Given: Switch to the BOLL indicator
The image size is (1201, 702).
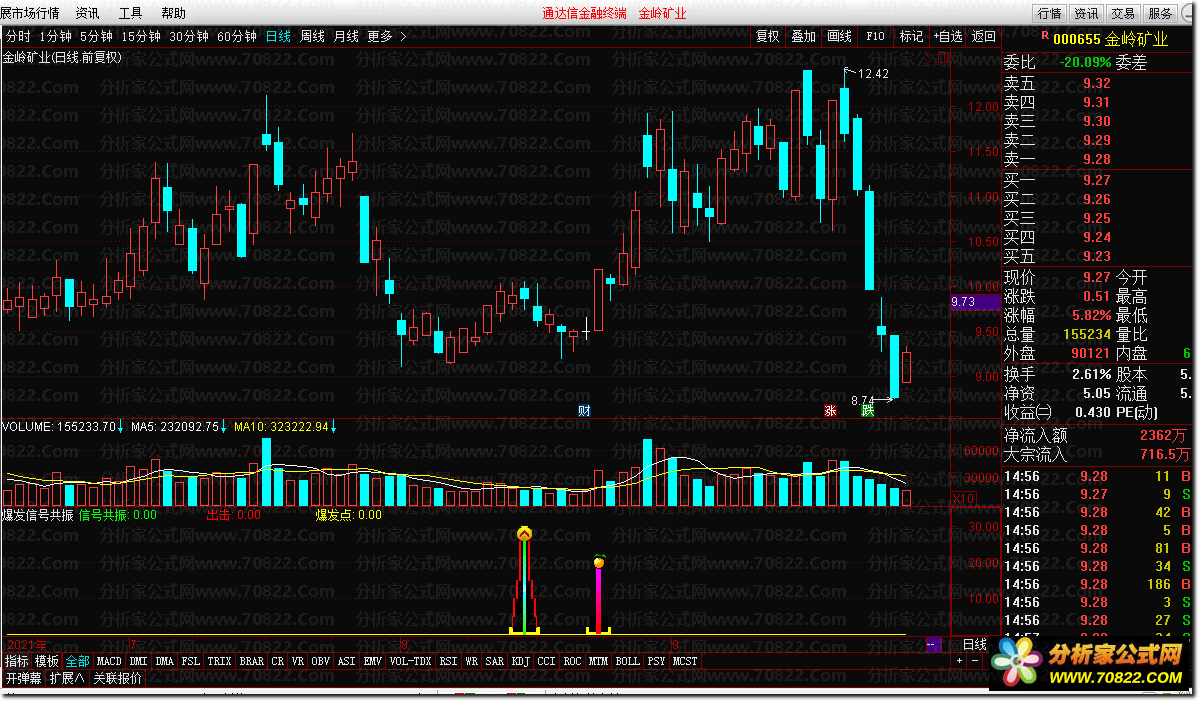Looking at the screenshot, I should point(627,661).
